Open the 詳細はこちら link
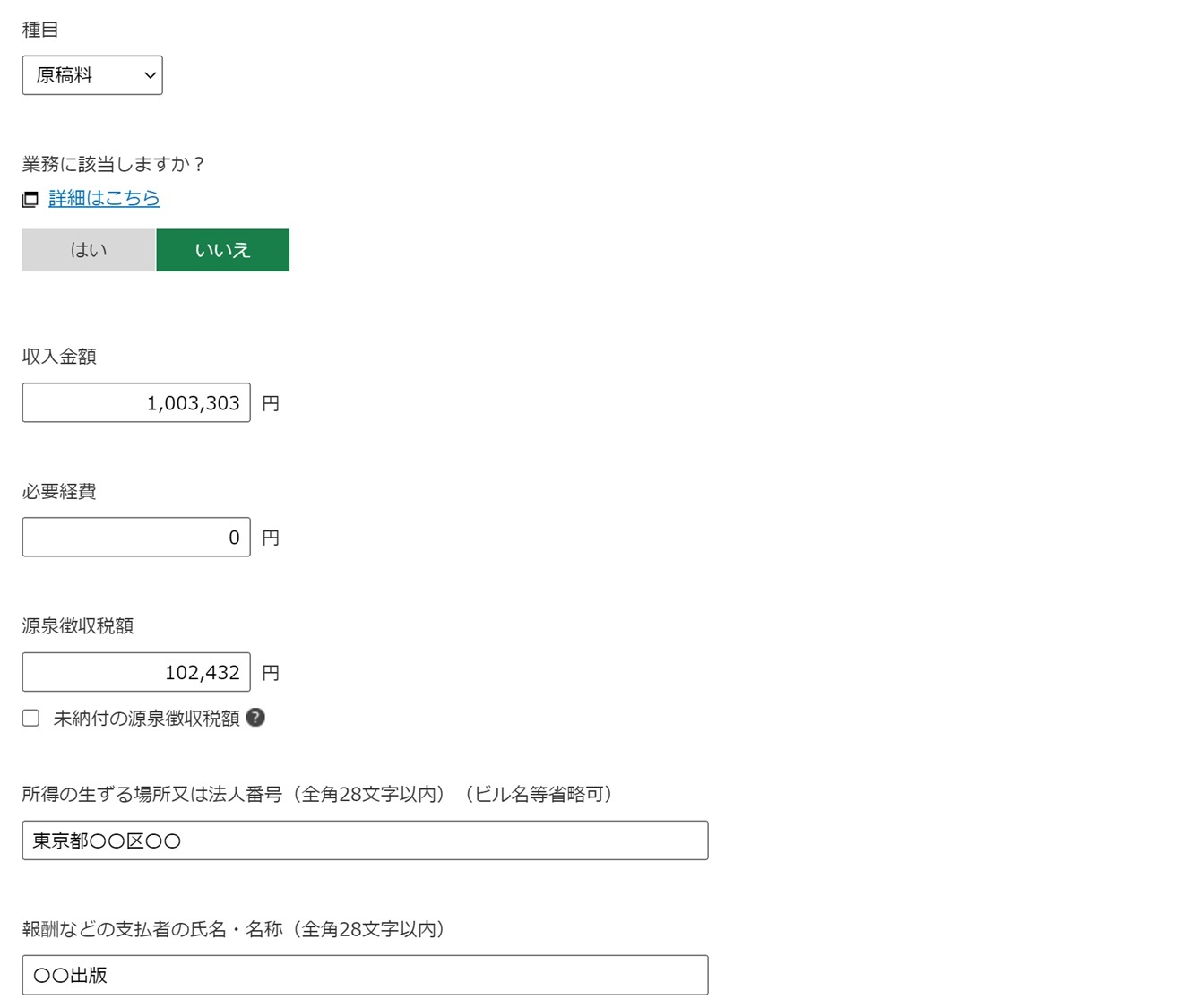The height and width of the screenshot is (1008, 1191). (x=104, y=198)
